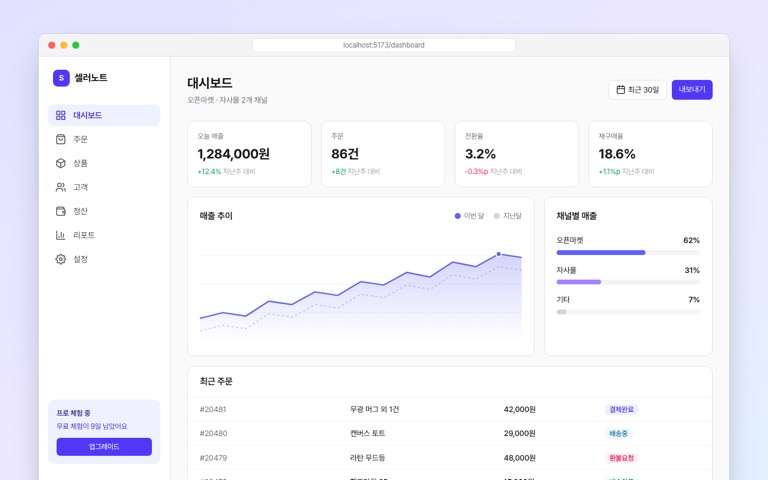
Task: Click the 주문 86건 card
Action: tap(383, 154)
